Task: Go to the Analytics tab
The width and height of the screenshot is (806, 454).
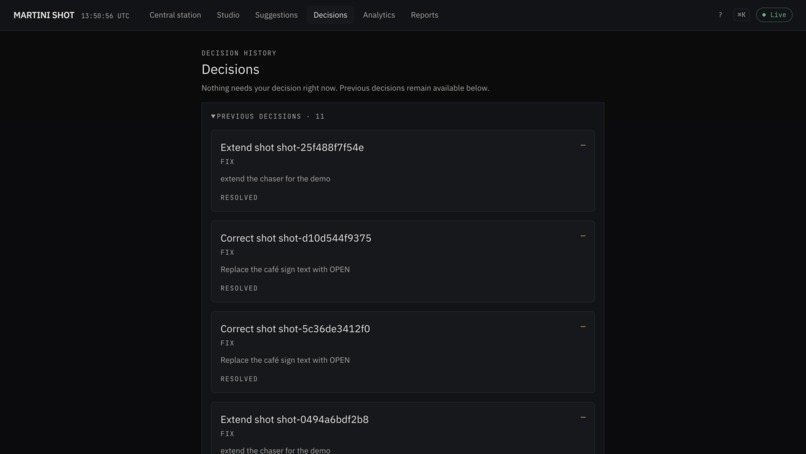Action: (379, 15)
